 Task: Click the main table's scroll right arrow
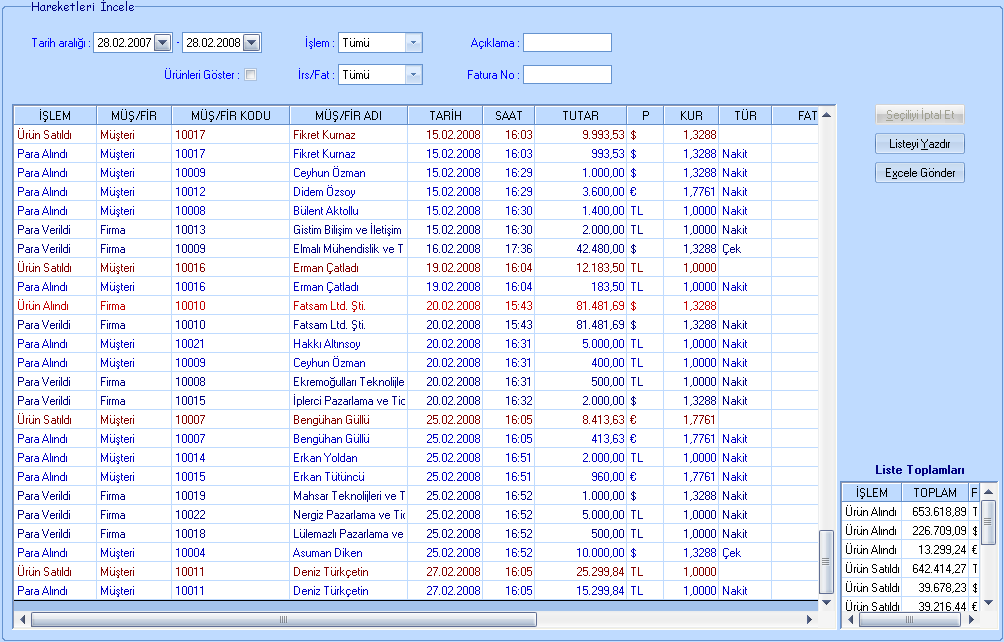pyautogui.click(x=811, y=620)
